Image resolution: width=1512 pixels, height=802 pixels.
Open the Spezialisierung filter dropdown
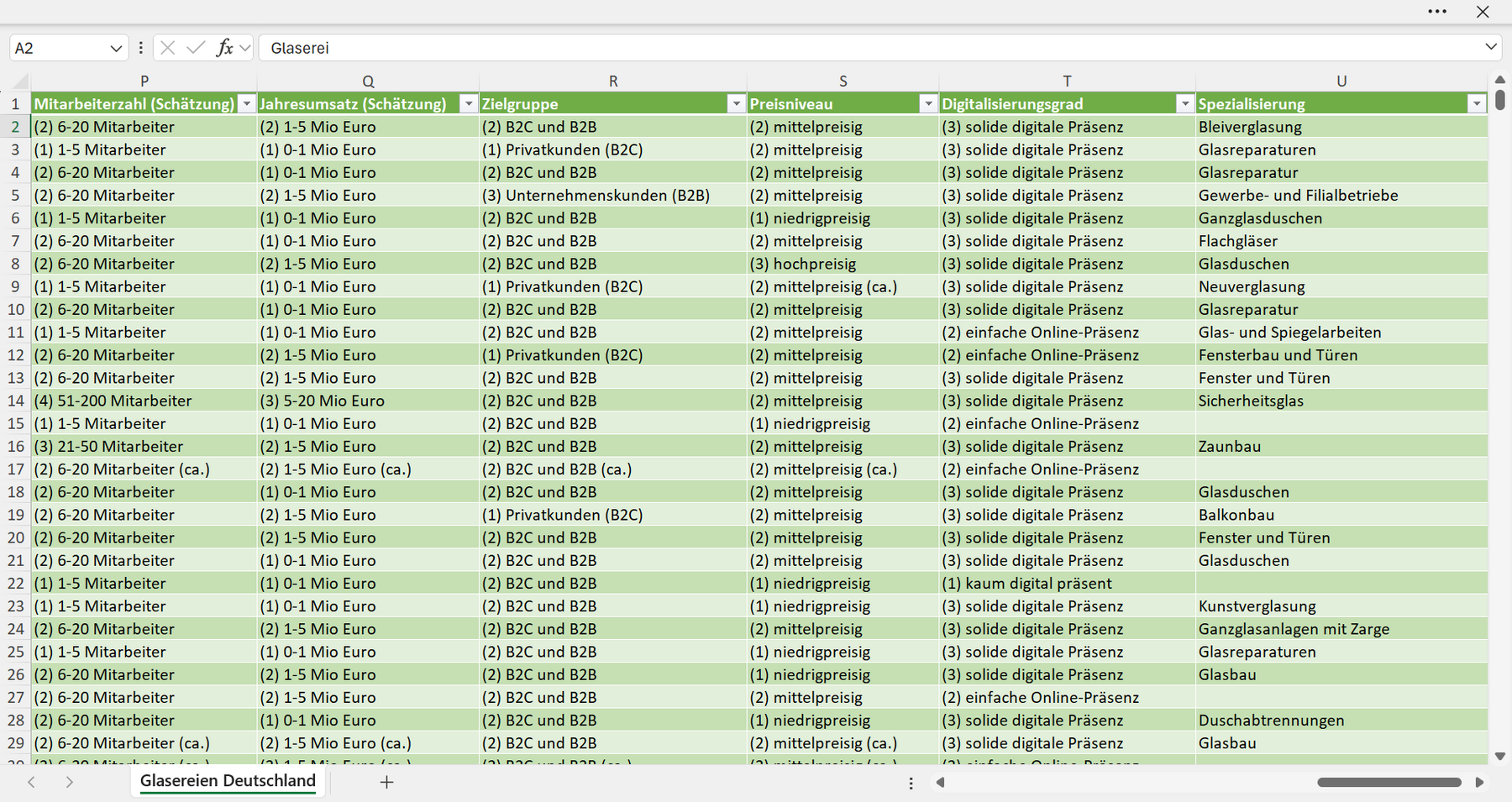(1477, 104)
